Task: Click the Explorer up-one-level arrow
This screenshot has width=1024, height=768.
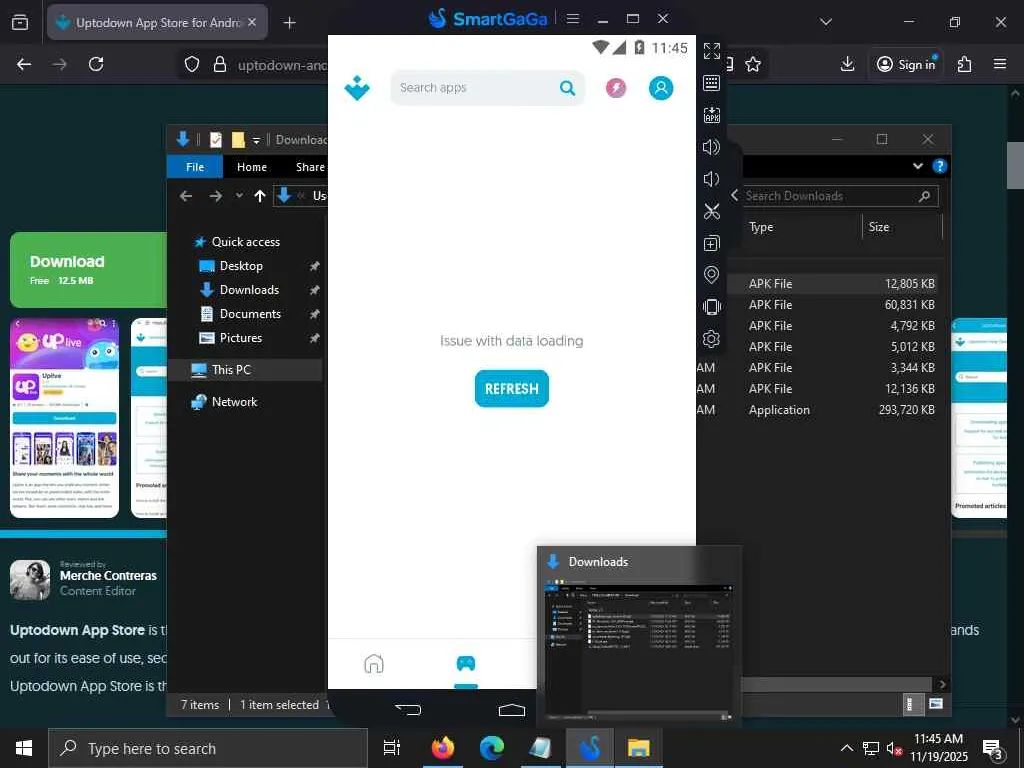Action: (260, 195)
